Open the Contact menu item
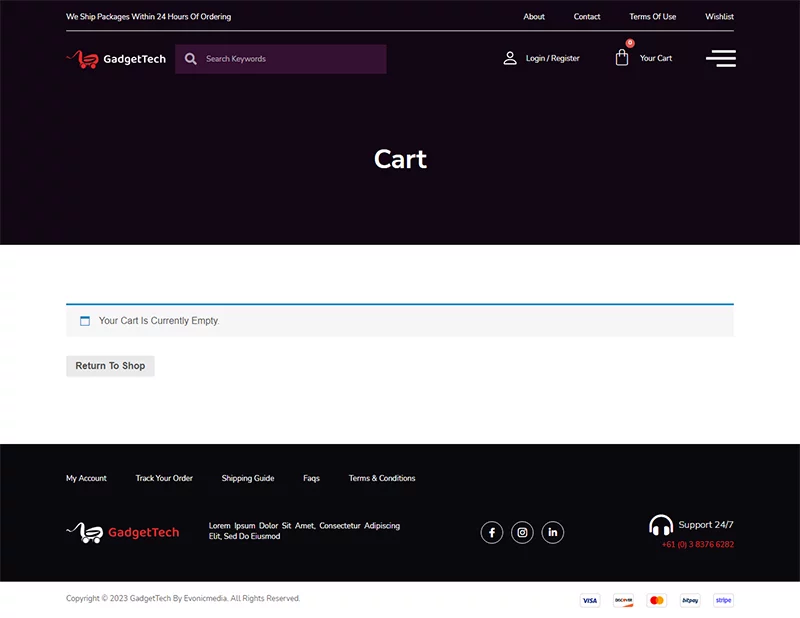 click(x=587, y=16)
